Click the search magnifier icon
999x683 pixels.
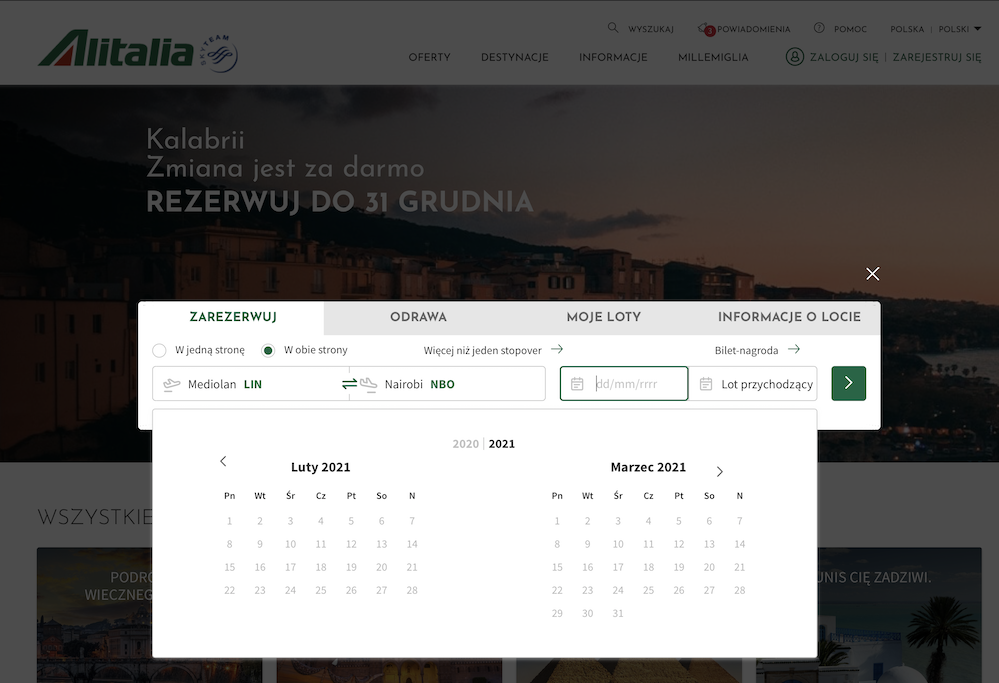pos(613,27)
